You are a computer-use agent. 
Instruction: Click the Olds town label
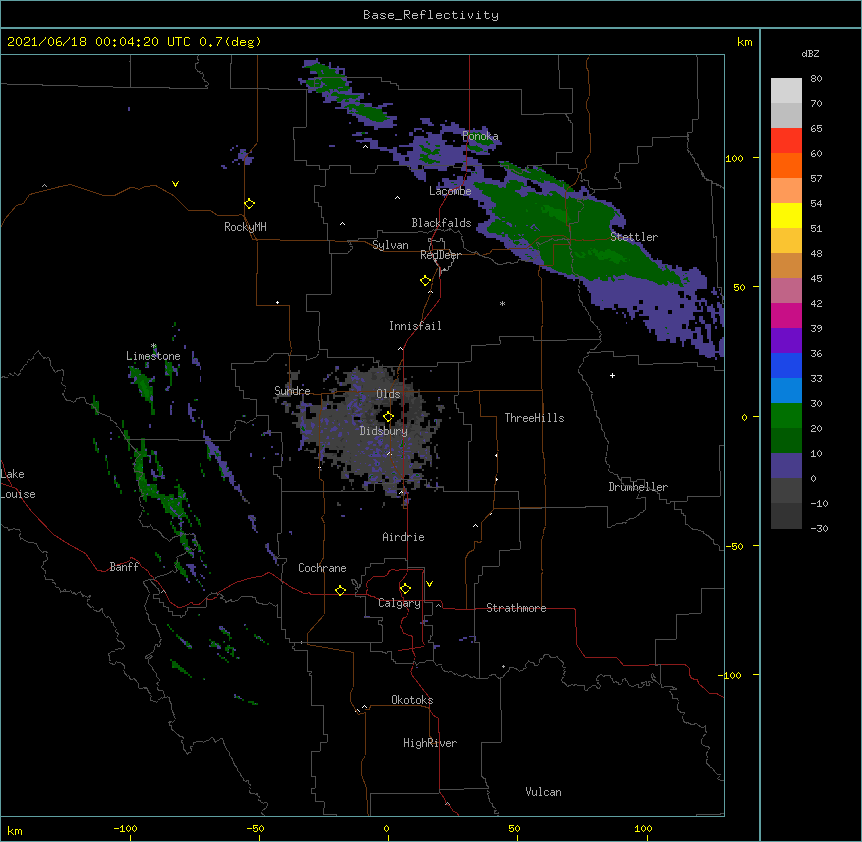pyautogui.click(x=388, y=394)
